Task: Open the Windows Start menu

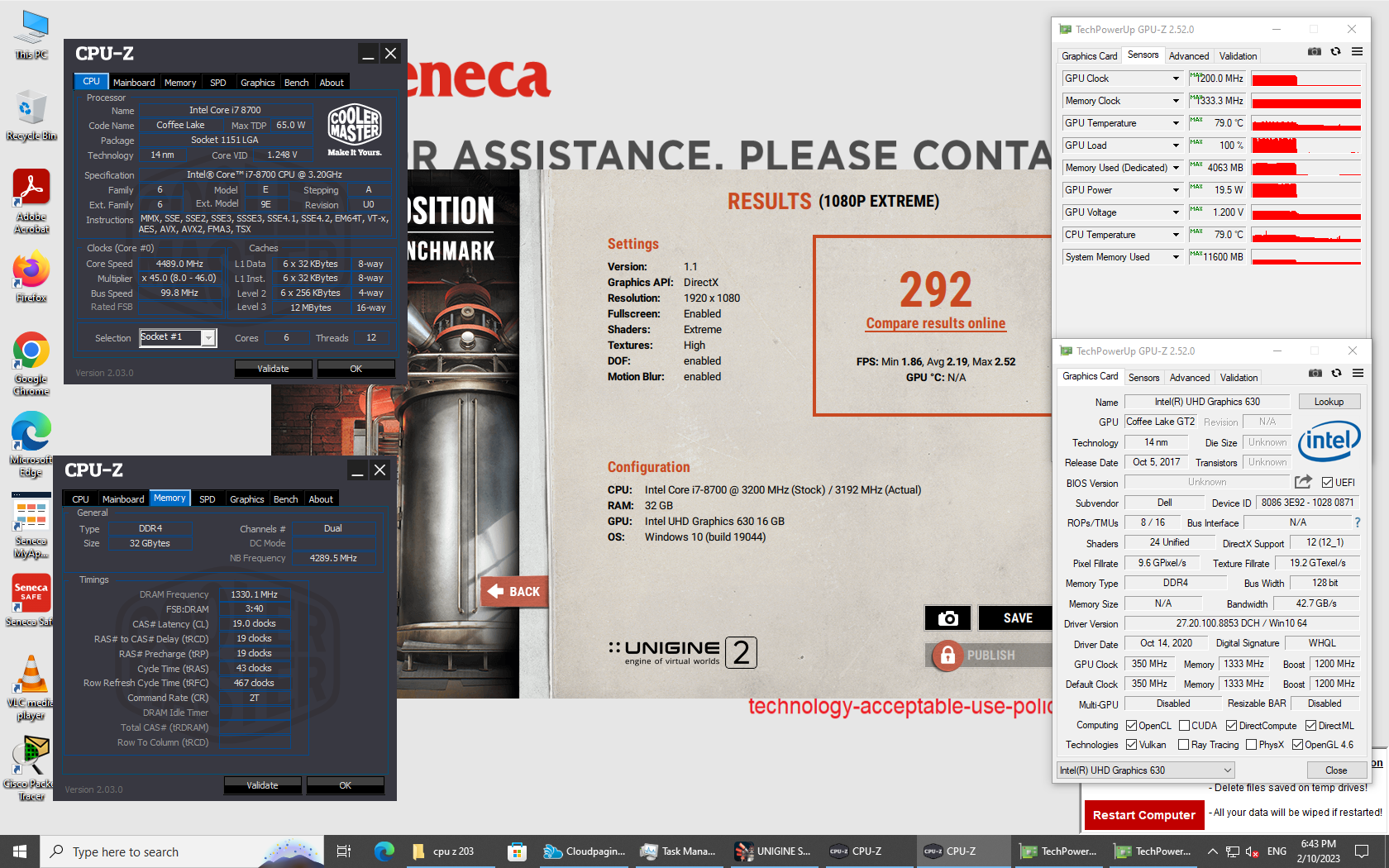Action: [20, 851]
